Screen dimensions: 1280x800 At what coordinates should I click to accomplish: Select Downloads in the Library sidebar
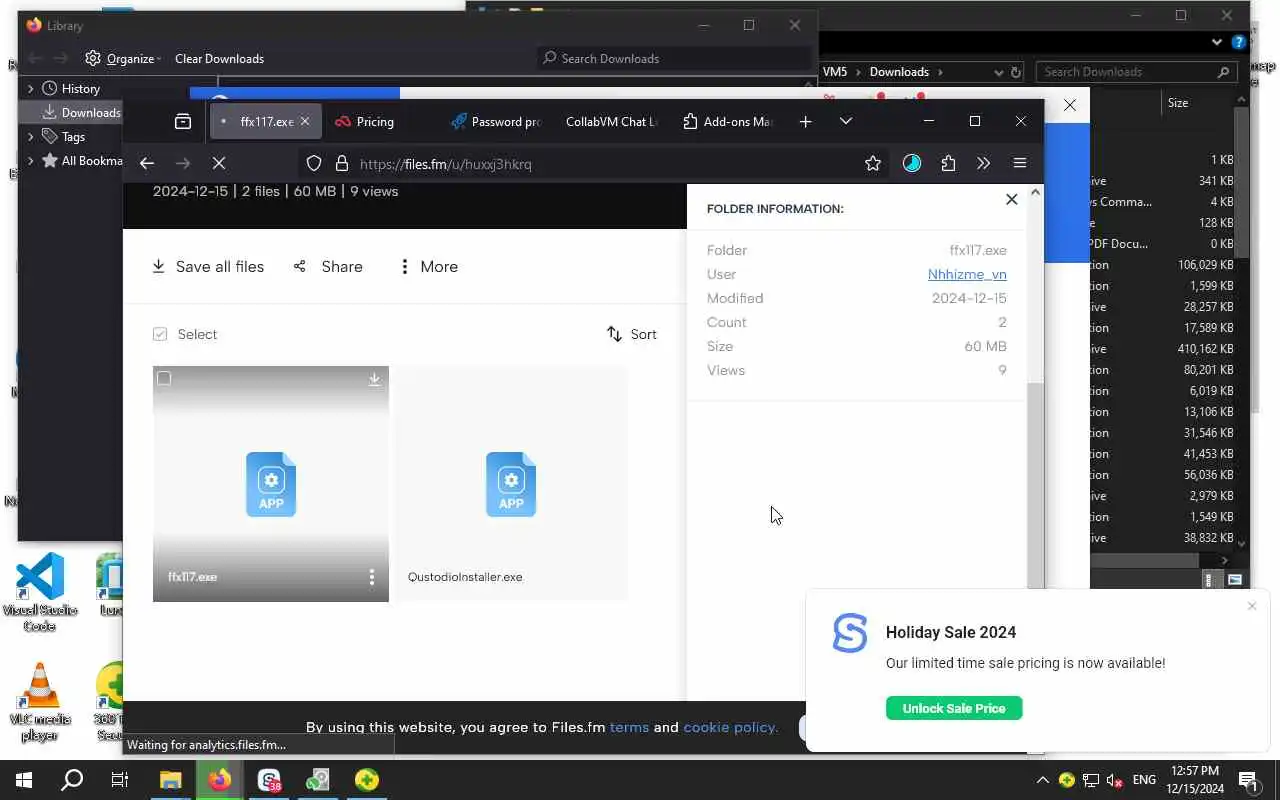[x=80, y=112]
